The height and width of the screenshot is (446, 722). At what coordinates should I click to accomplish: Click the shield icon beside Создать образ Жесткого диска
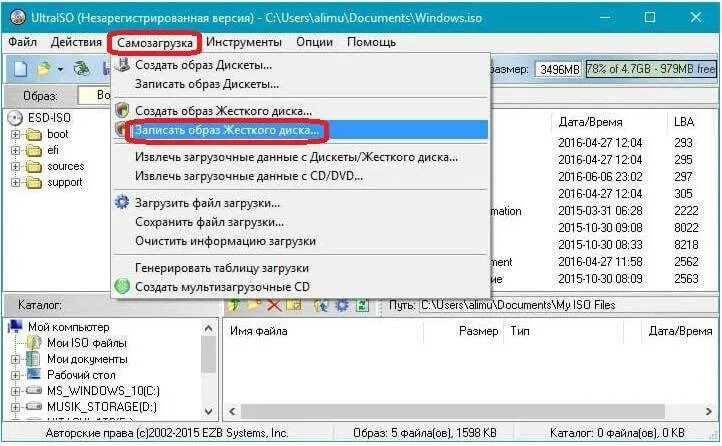click(x=122, y=110)
